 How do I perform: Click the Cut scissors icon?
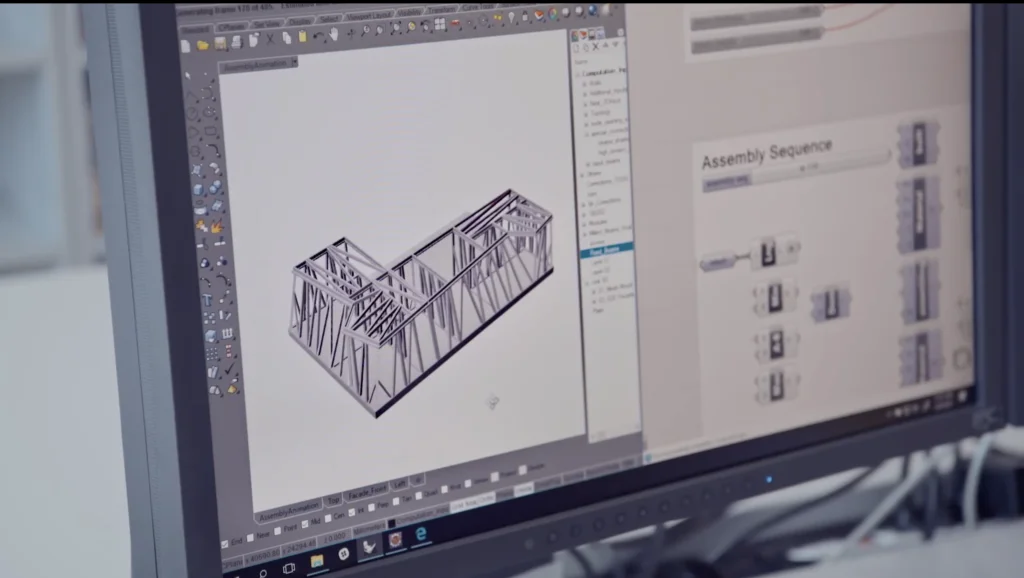tap(270, 39)
